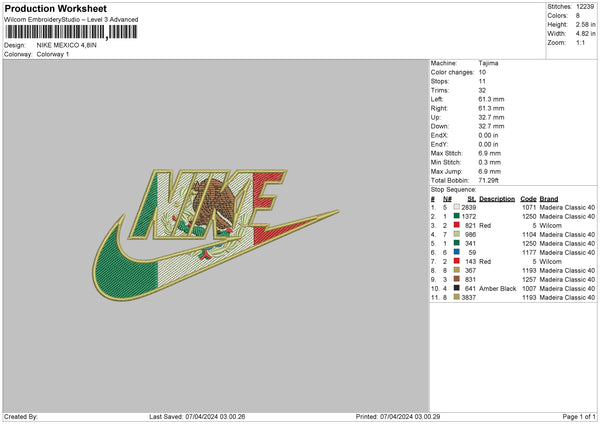Select the red swatch beside stitch count 821
600x424 pixels.
[457, 225]
